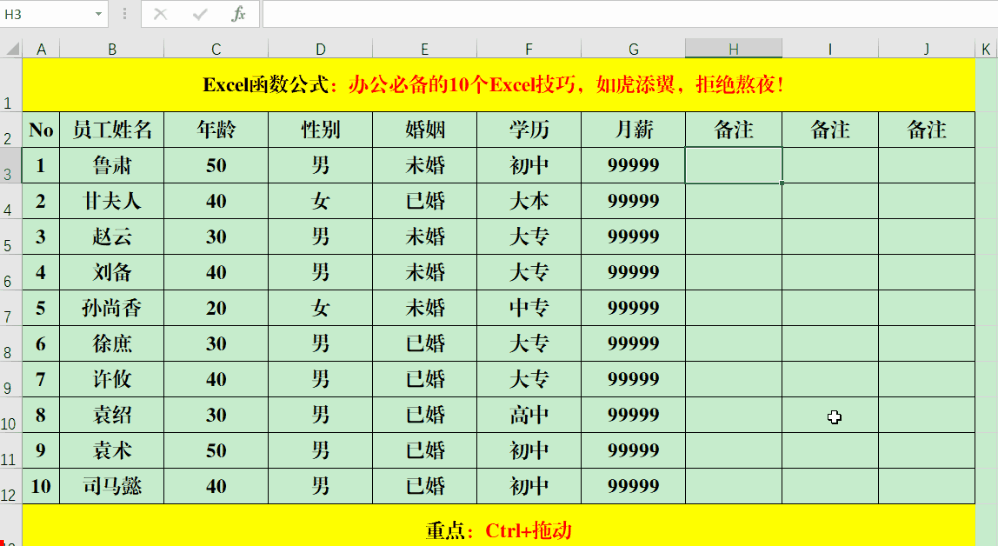998x546 pixels.
Task: Click the Insert Function fx icon
Action: [x=238, y=14]
